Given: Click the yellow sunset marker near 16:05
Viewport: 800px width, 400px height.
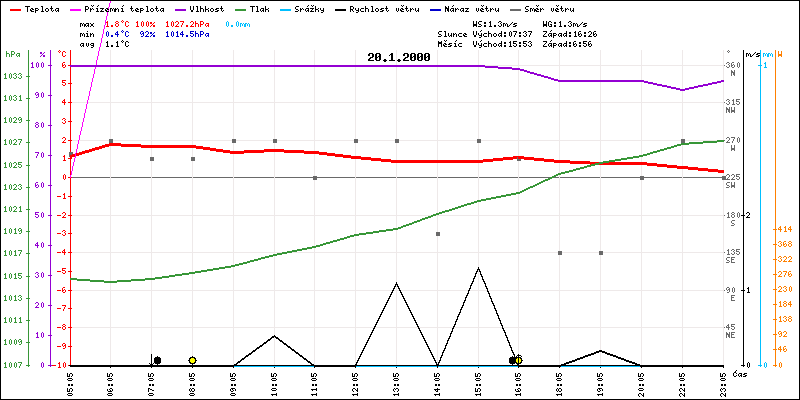Looking at the screenshot, I should 518,360.
